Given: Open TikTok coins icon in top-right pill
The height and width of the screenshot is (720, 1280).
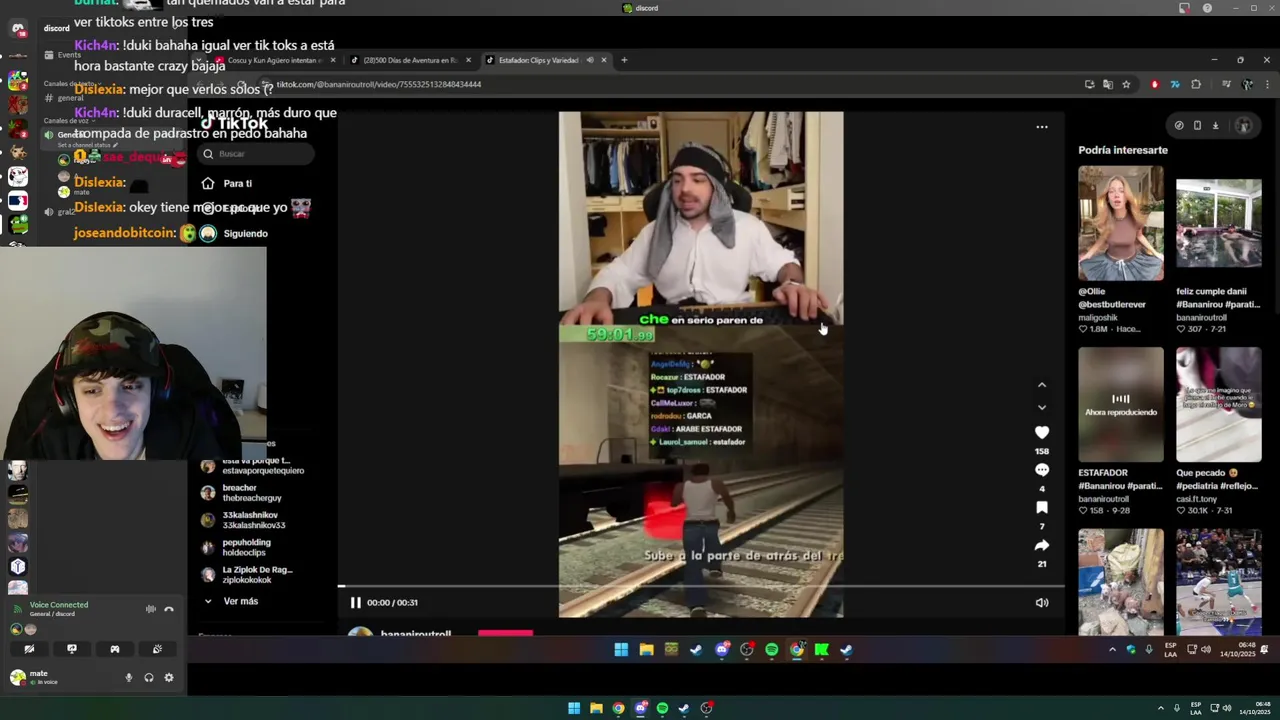Looking at the screenshot, I should (x=1179, y=126).
